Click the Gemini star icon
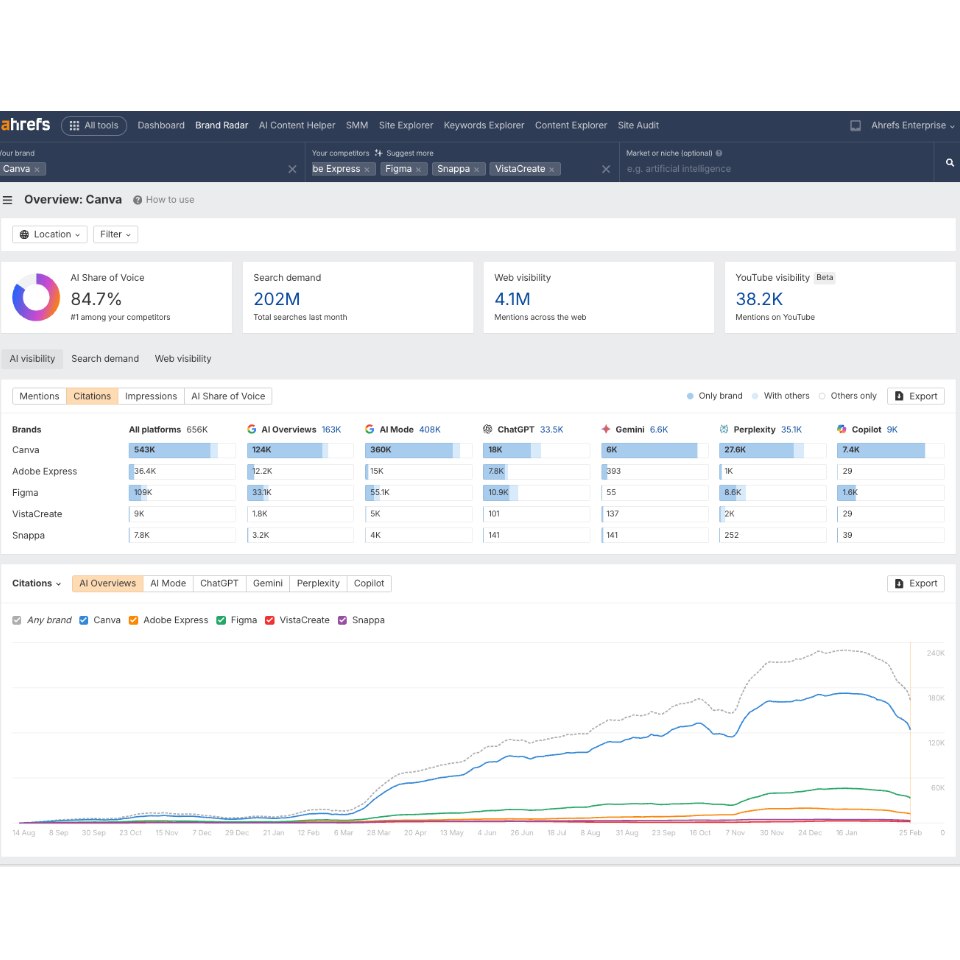This screenshot has width=960, height=960. pyautogui.click(x=606, y=429)
